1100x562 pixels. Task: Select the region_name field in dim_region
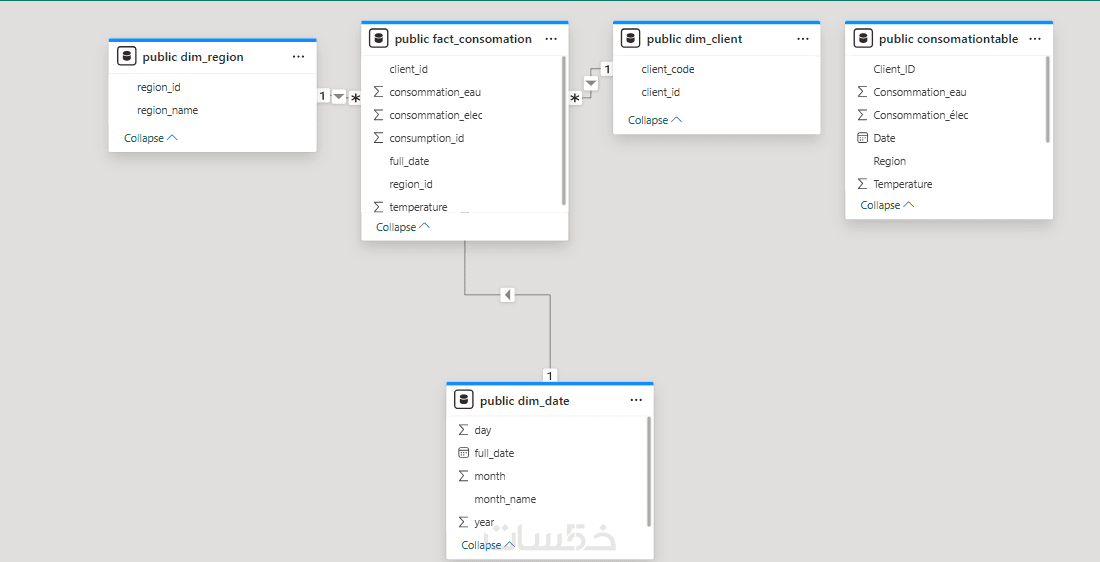[167, 110]
